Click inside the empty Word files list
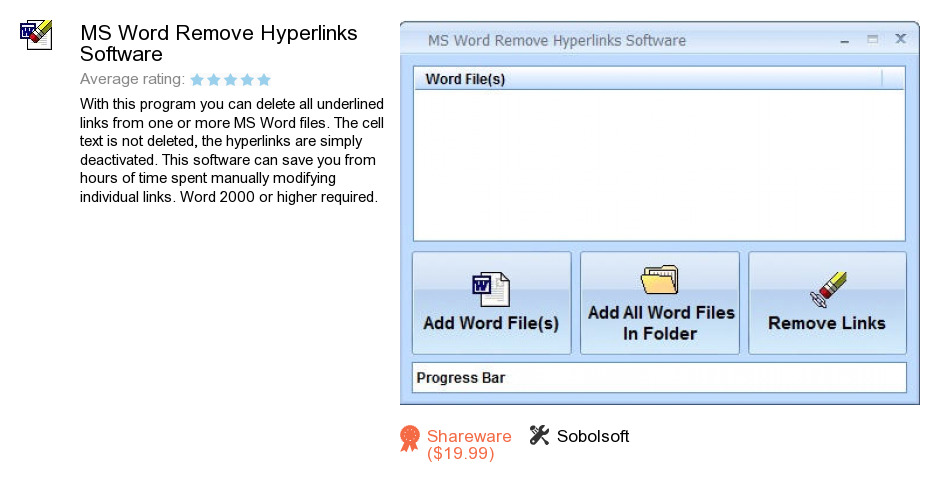The image size is (940, 489). pyautogui.click(x=659, y=165)
